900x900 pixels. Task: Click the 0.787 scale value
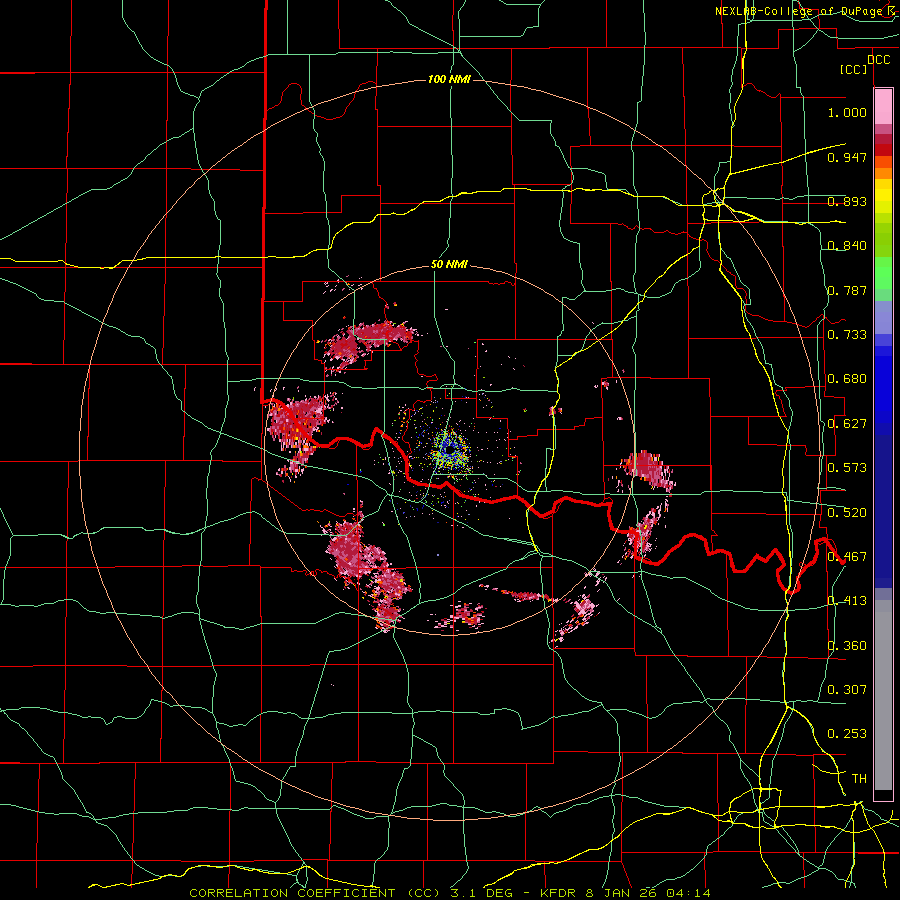pos(847,290)
